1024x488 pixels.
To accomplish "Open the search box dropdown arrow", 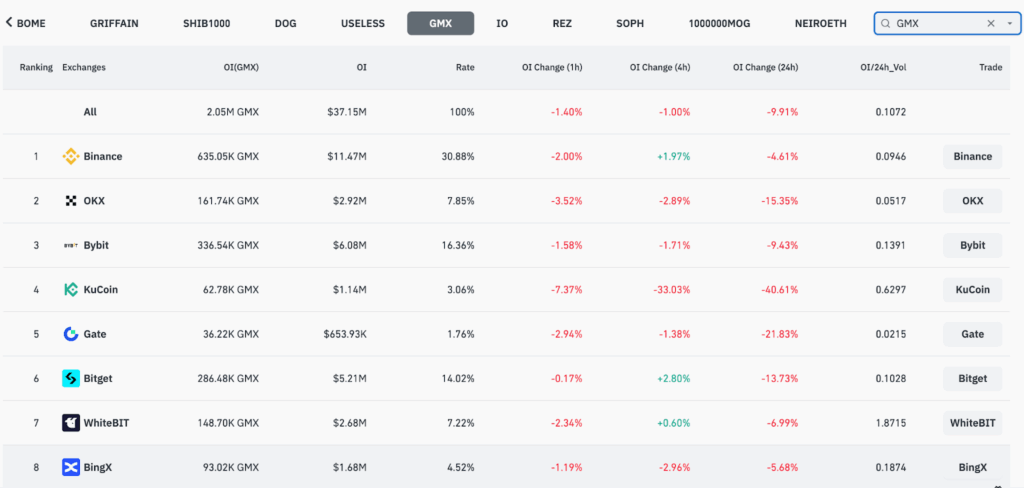I will click(1010, 24).
